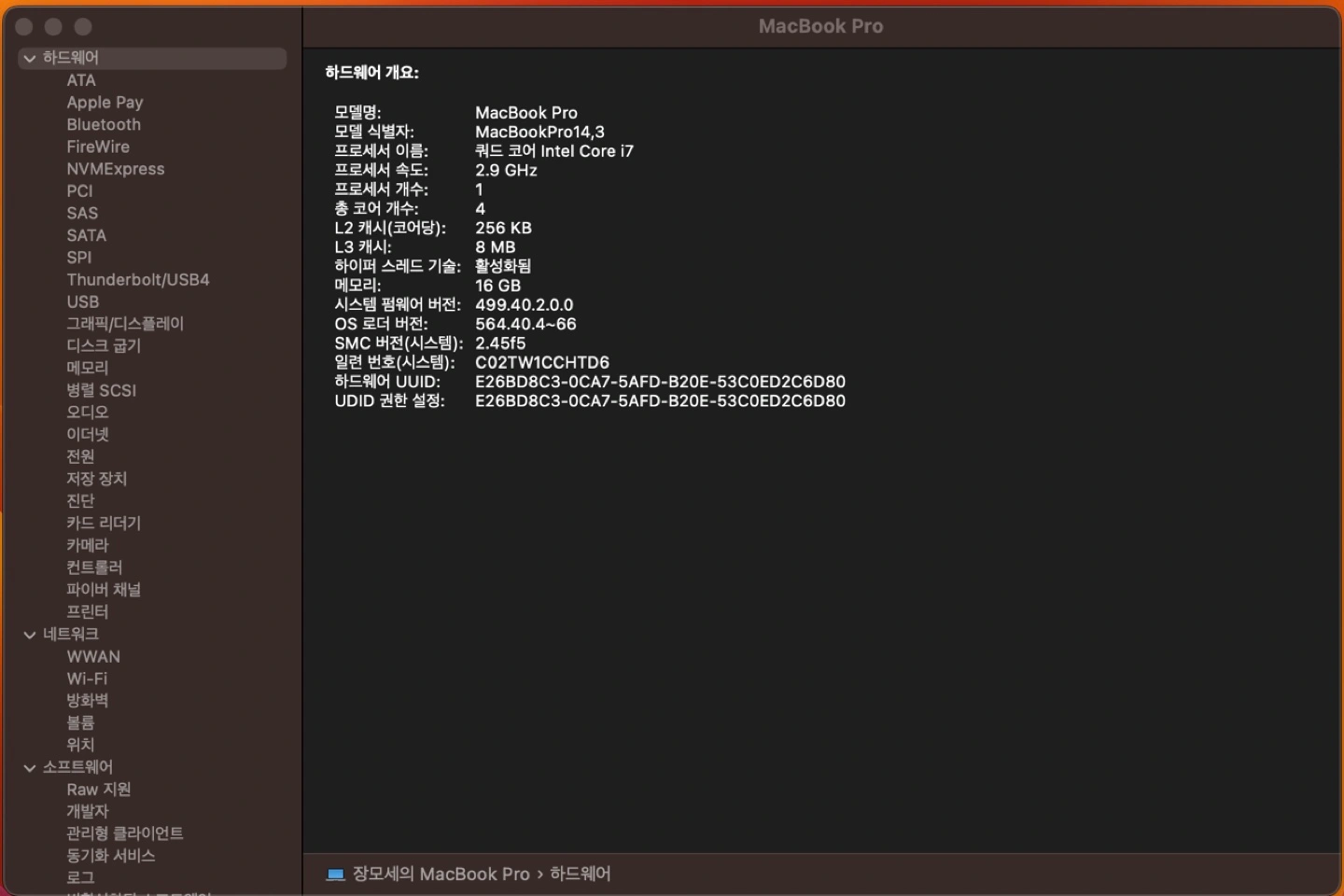This screenshot has height=896, width=1344.
Task: Select 진단 in the sidebar
Action: pyautogui.click(x=80, y=501)
